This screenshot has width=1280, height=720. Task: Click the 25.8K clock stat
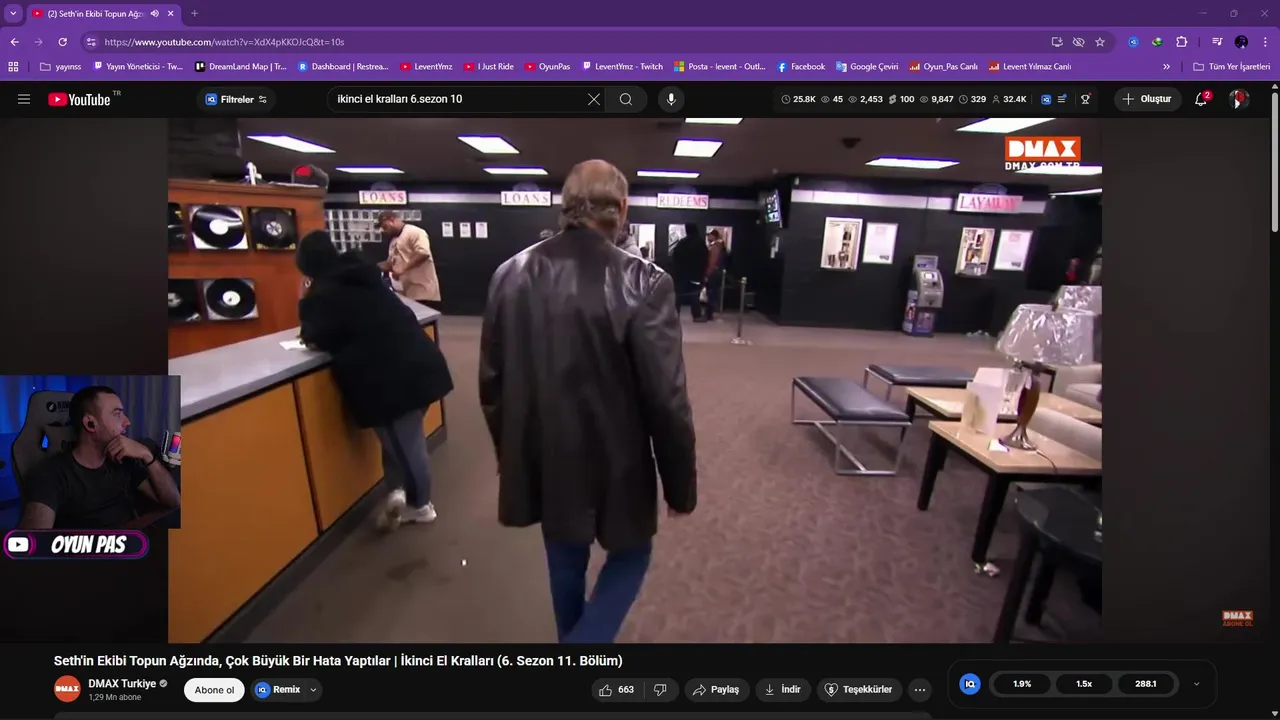click(798, 99)
